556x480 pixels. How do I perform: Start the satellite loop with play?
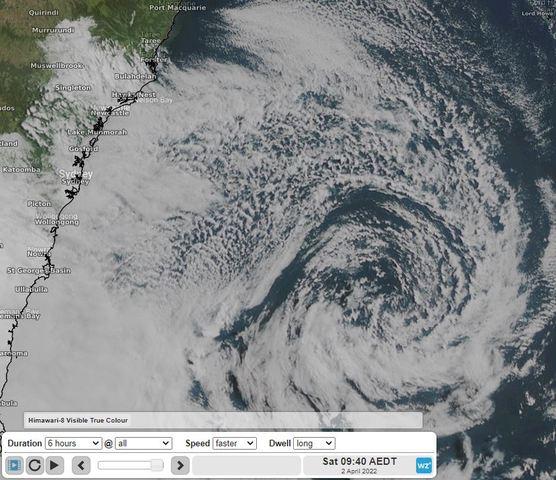tap(55, 465)
